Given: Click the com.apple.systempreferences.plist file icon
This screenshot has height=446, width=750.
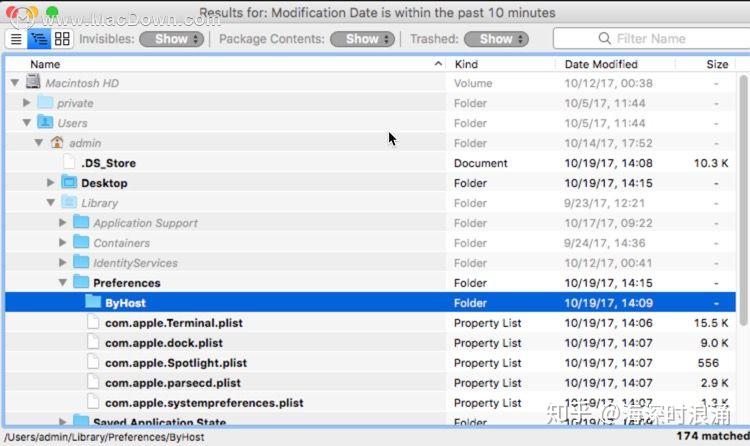Looking at the screenshot, I should (x=93, y=402).
